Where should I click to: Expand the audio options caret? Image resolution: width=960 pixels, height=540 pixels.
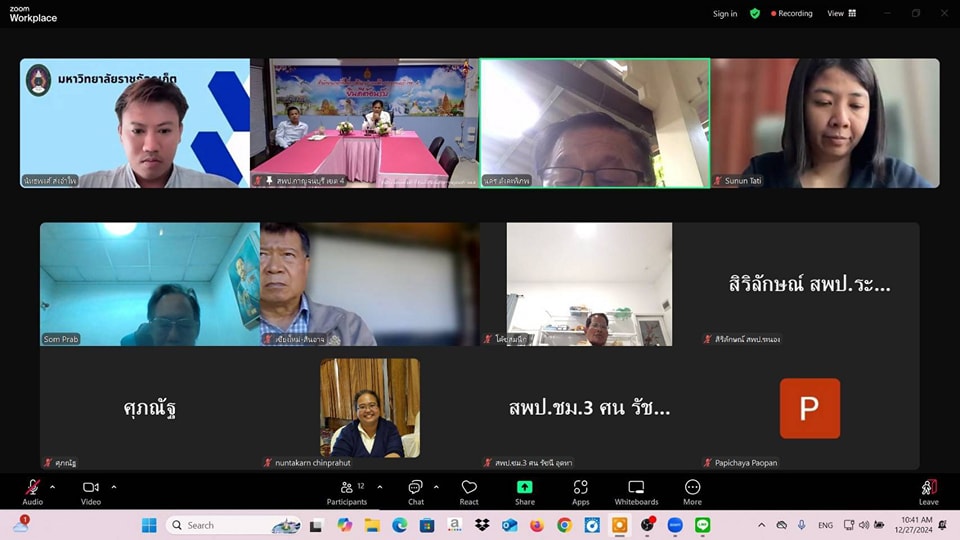53,487
